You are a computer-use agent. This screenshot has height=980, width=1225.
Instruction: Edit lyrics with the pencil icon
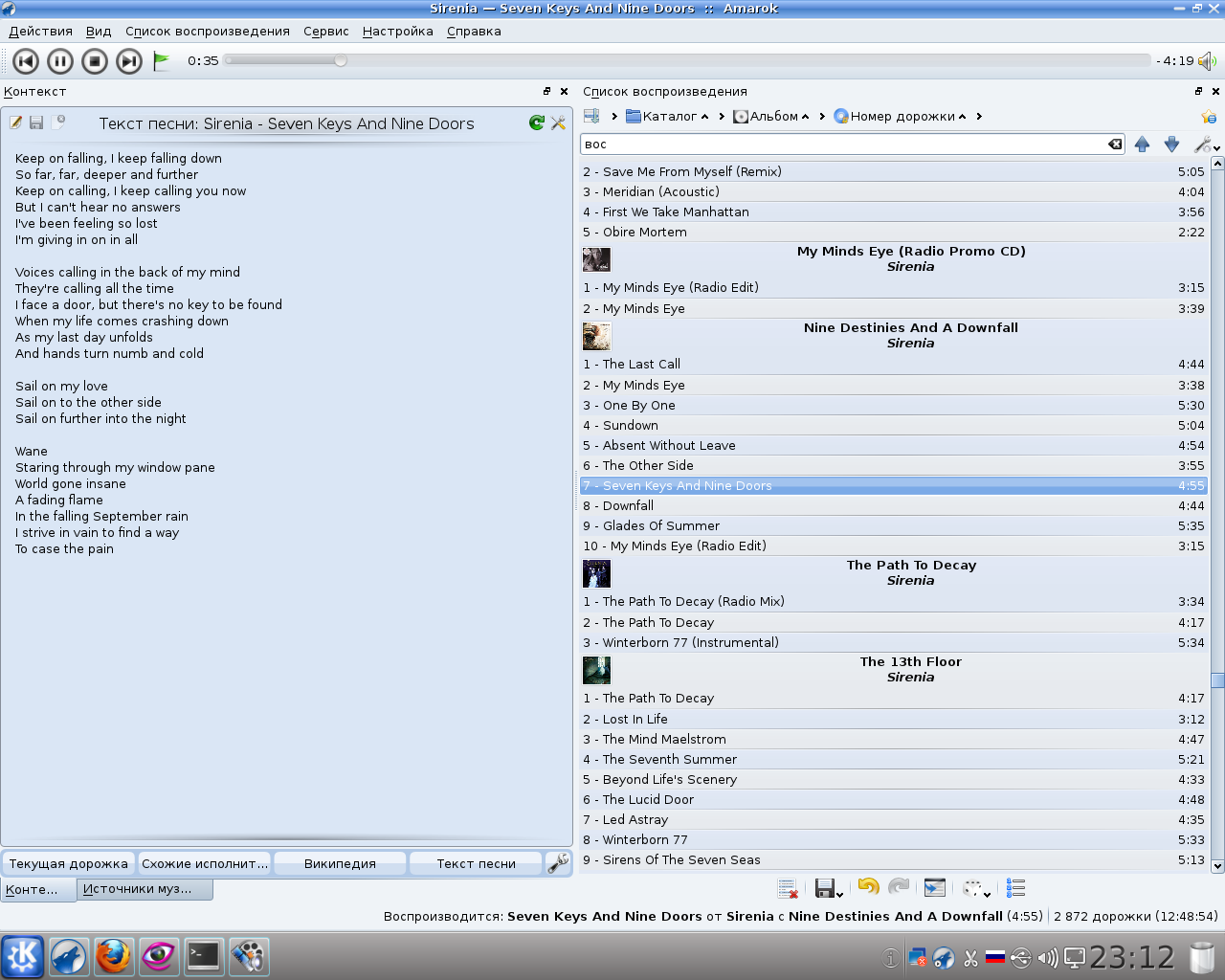16,122
